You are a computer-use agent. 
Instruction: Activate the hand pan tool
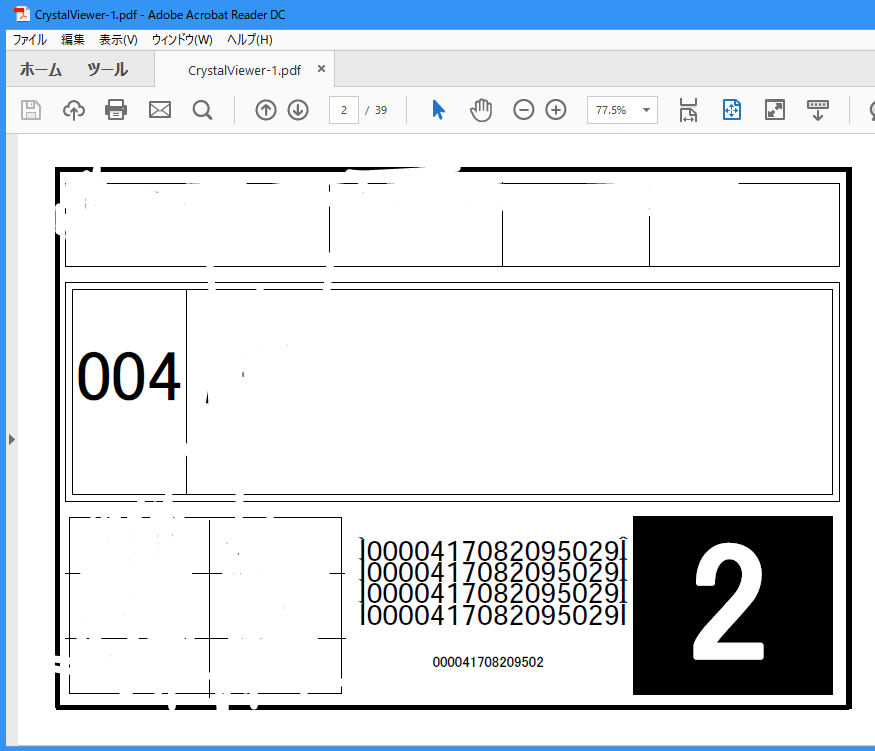tap(481, 110)
